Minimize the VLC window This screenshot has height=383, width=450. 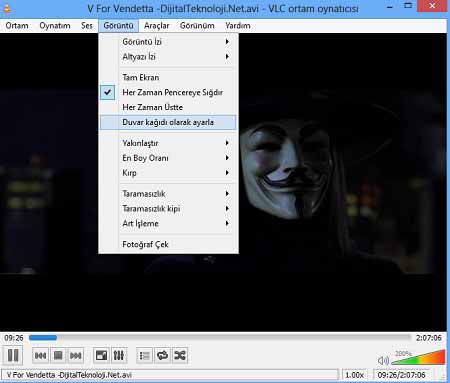[390, 6]
